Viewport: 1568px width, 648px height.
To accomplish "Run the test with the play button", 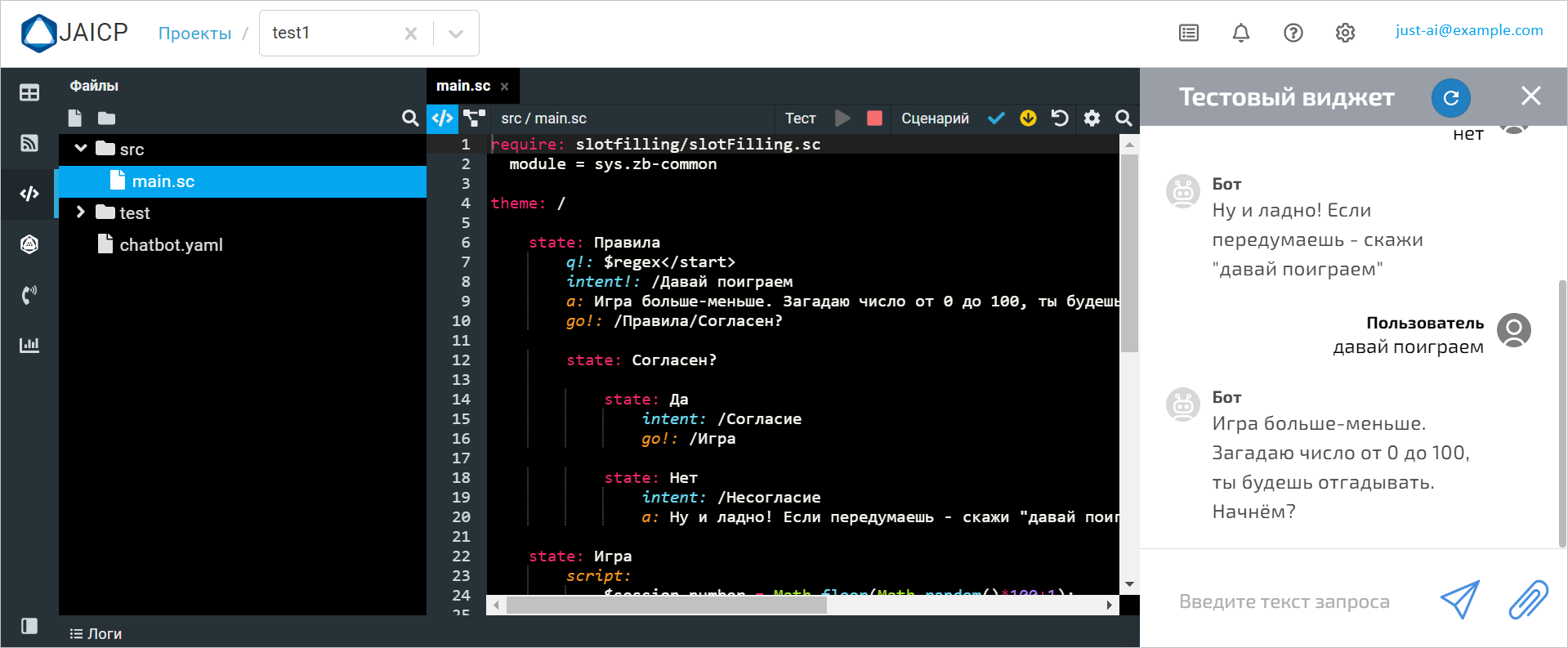I will tap(842, 118).
